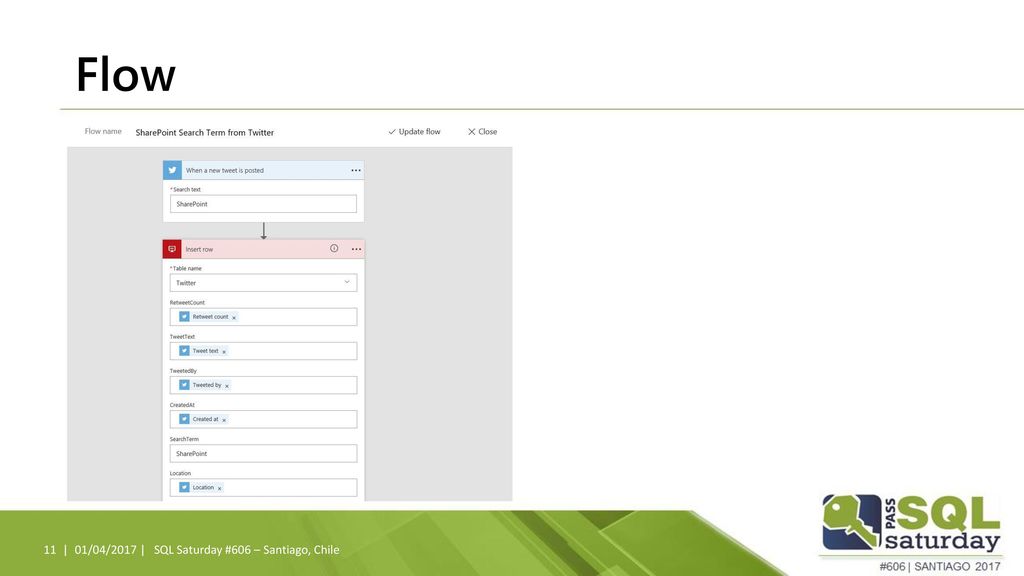Open the info icon on the Insert row card
Screen dimensions: 1024x576
(x=334, y=248)
